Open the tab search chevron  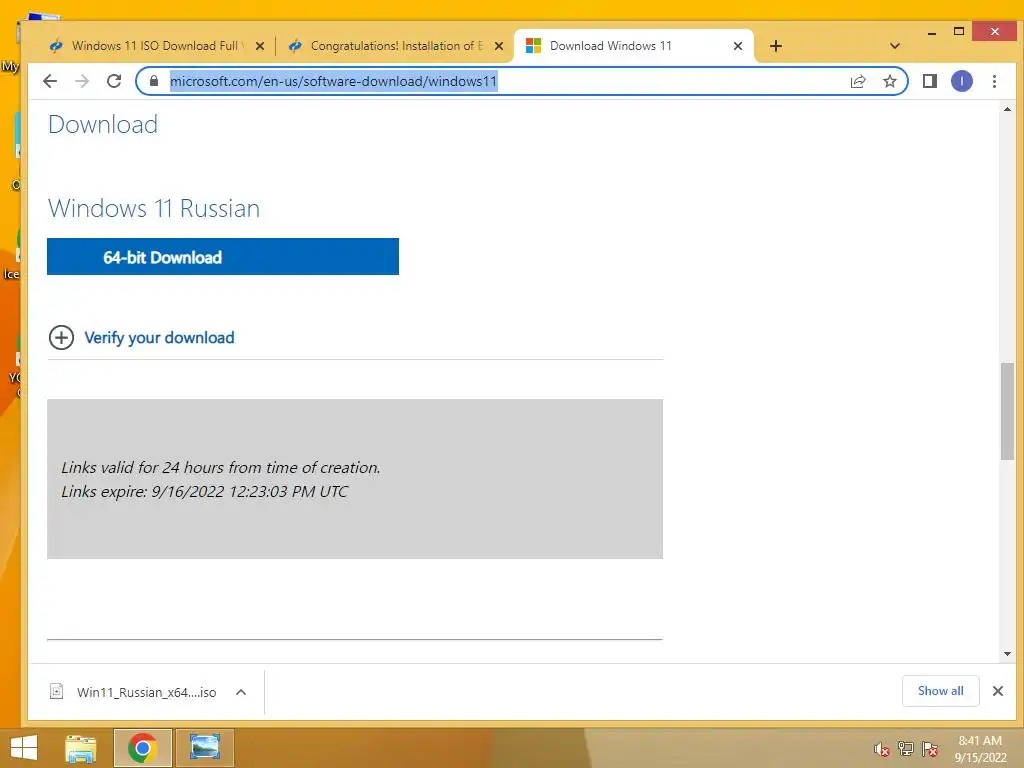point(895,46)
